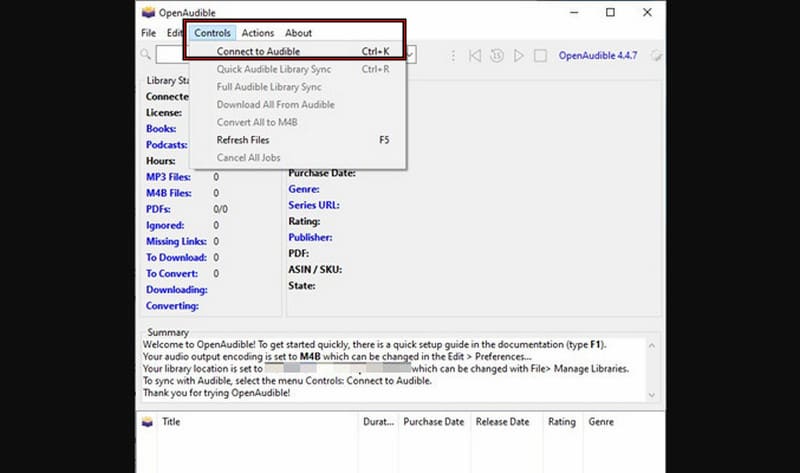800x473 pixels.
Task: Click the Summary scrollbar down arrow
Action: (652, 395)
